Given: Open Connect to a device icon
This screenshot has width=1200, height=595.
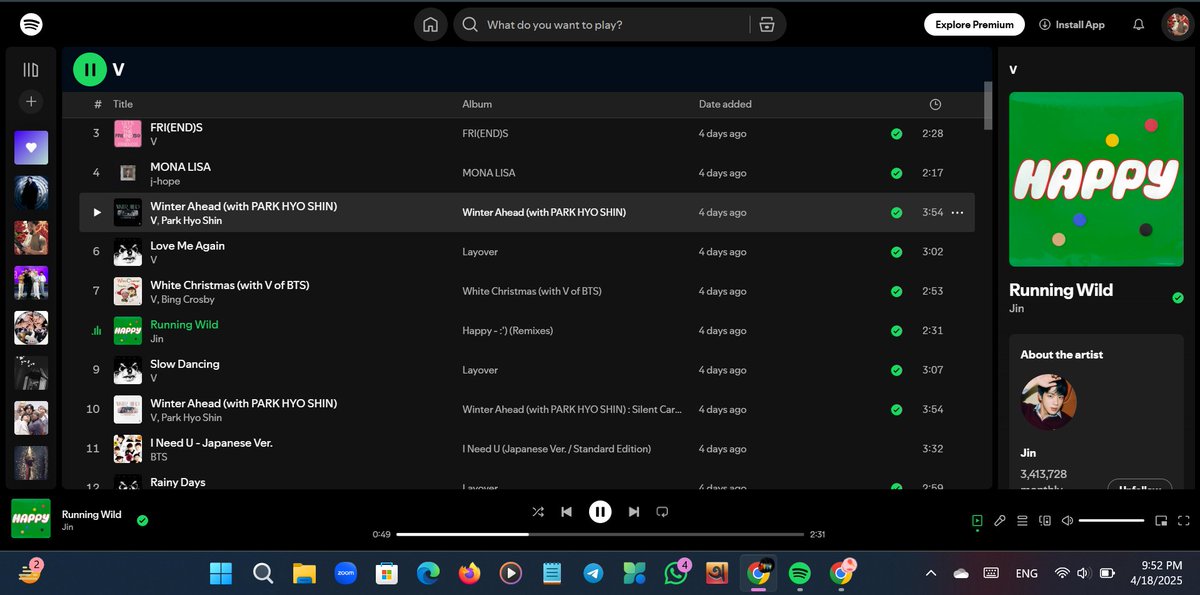Looking at the screenshot, I should click(x=1045, y=520).
